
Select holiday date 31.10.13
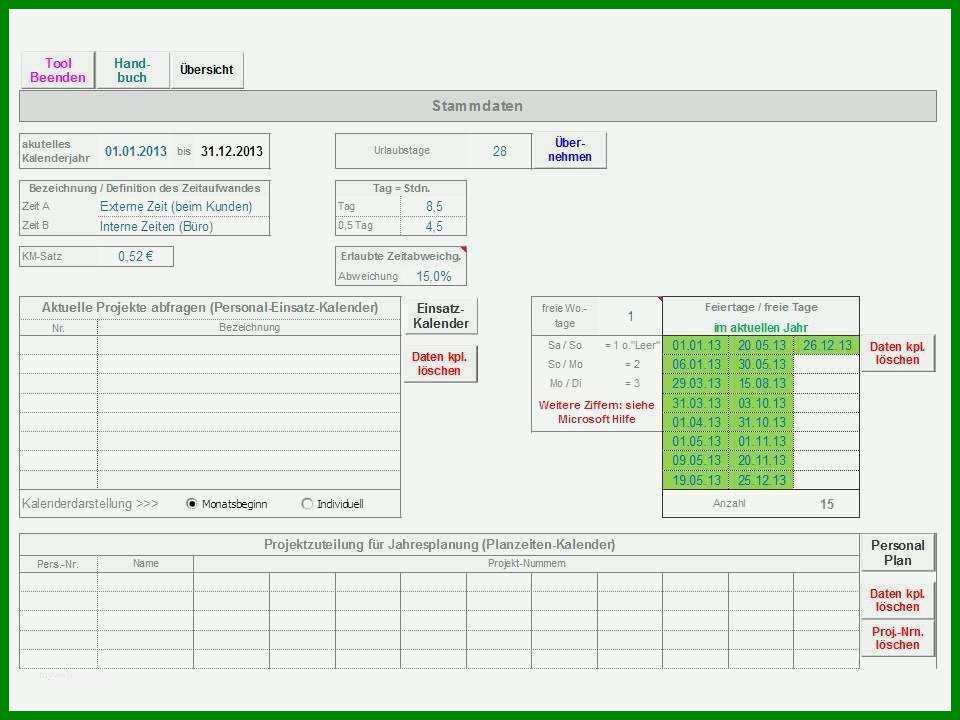(762, 422)
